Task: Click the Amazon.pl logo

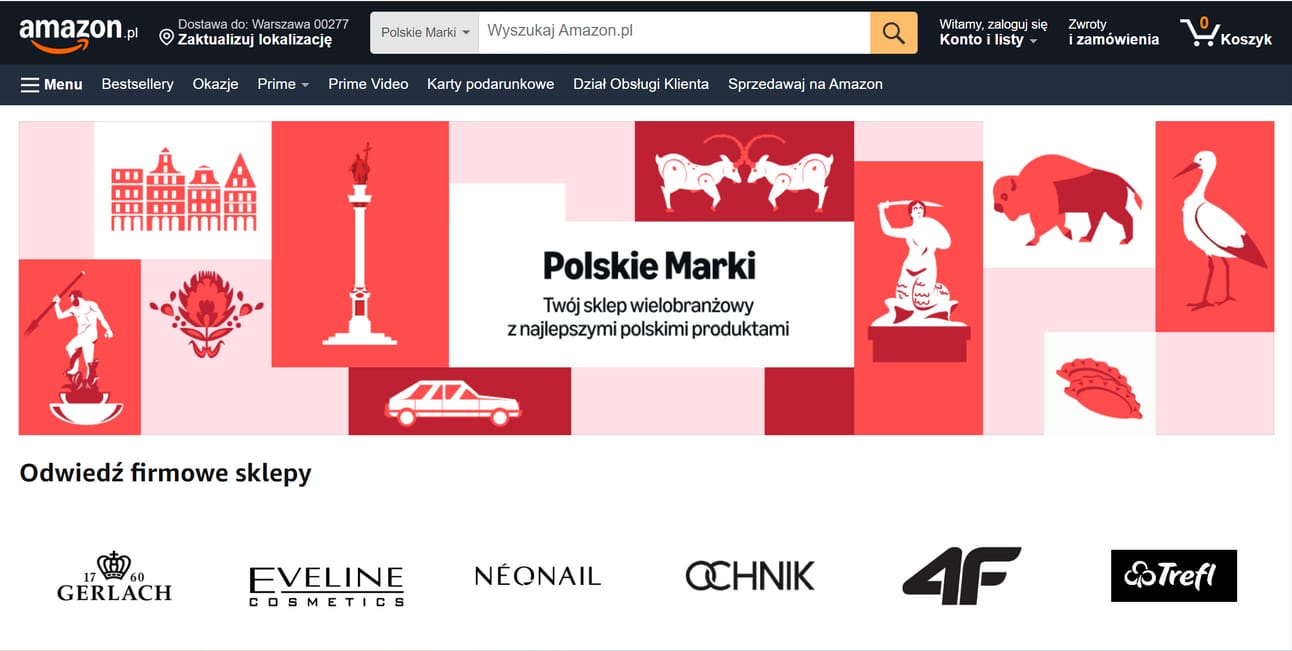Action: tap(79, 33)
